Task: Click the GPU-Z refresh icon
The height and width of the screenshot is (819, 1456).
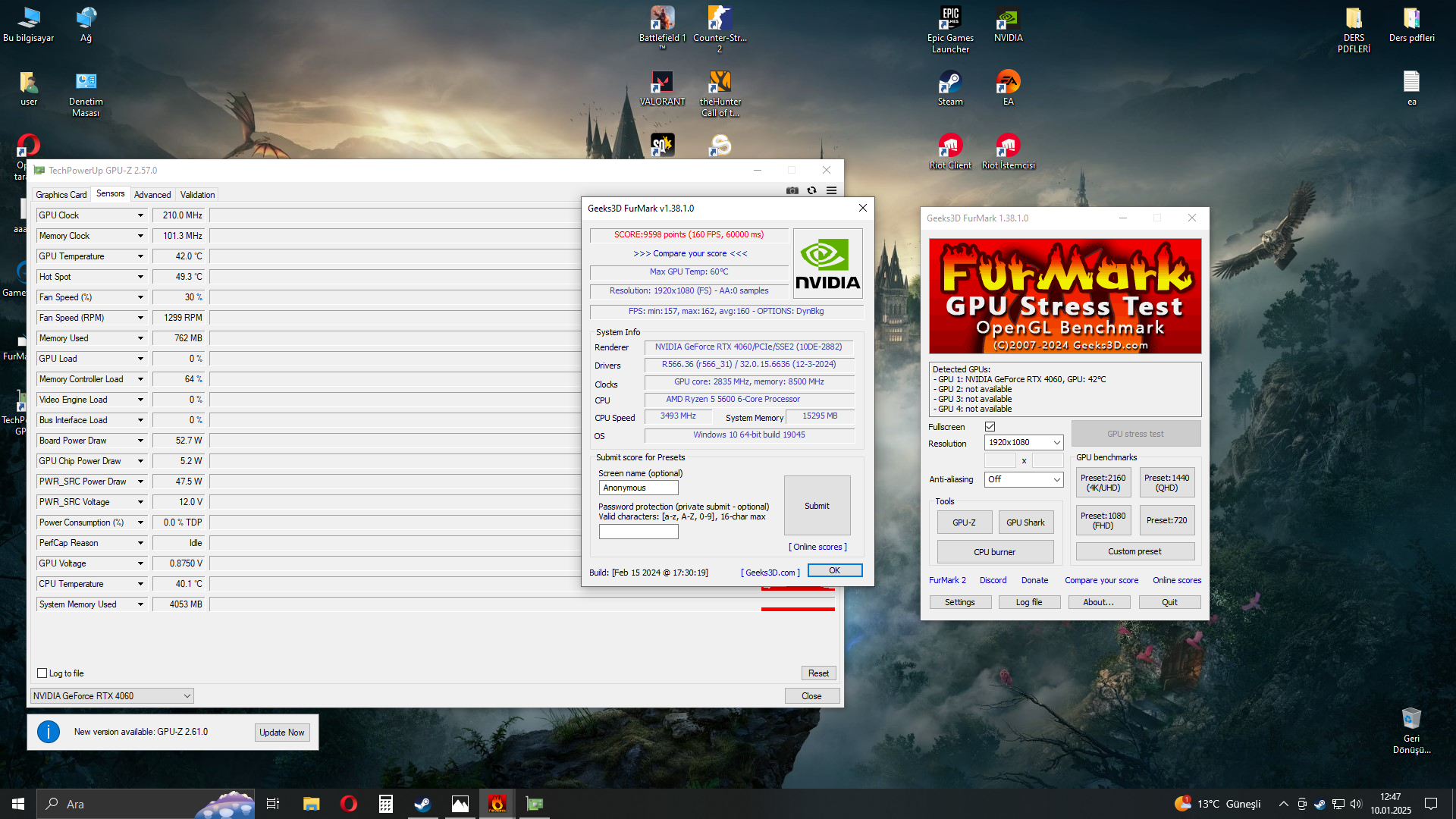Action: pos(811,190)
